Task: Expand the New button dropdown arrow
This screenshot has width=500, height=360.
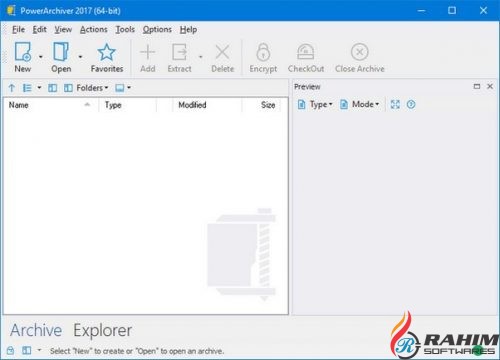Action: tap(40, 57)
